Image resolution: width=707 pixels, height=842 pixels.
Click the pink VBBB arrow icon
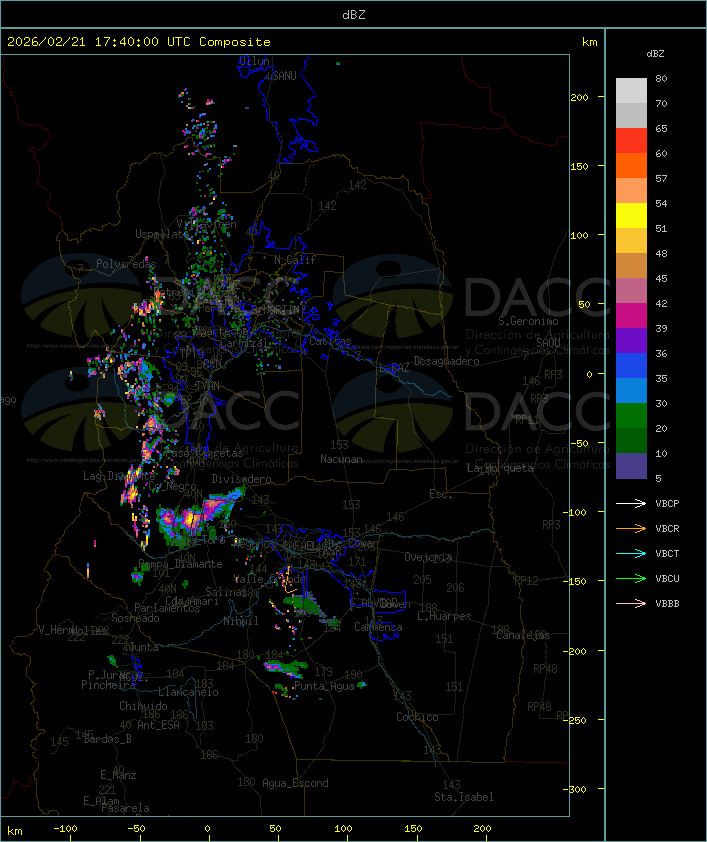click(631, 604)
